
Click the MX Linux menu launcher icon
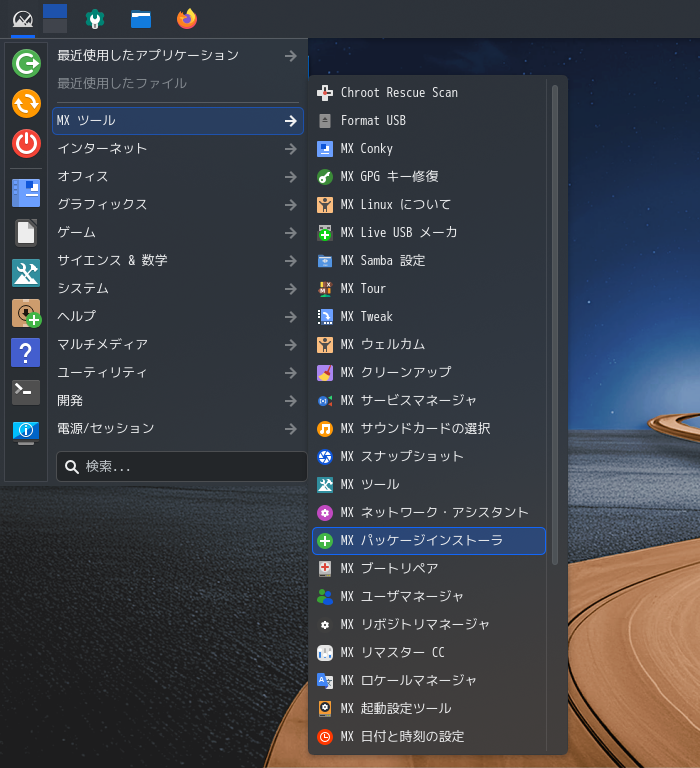[x=23, y=20]
